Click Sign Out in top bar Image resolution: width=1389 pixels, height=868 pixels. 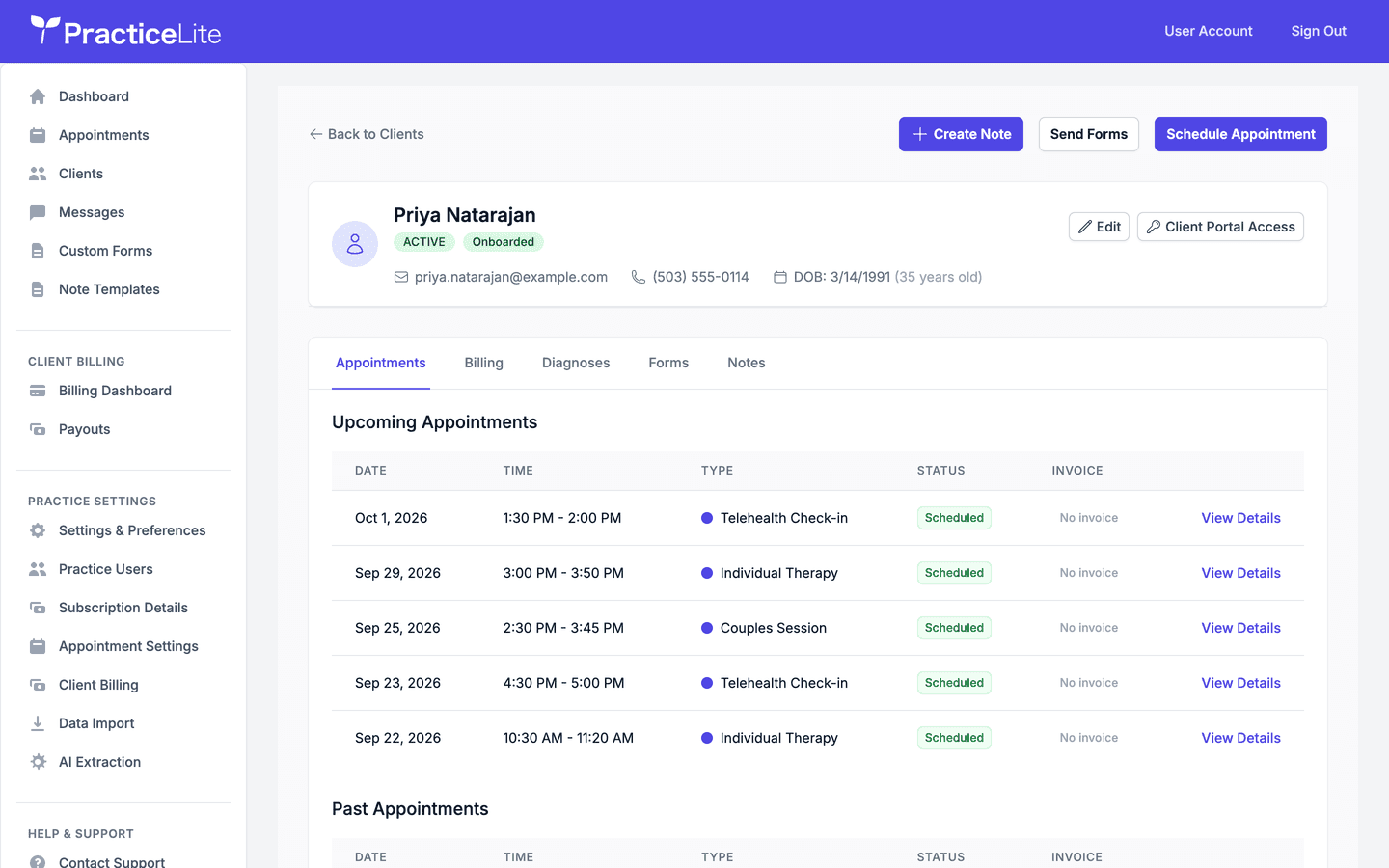1319,31
